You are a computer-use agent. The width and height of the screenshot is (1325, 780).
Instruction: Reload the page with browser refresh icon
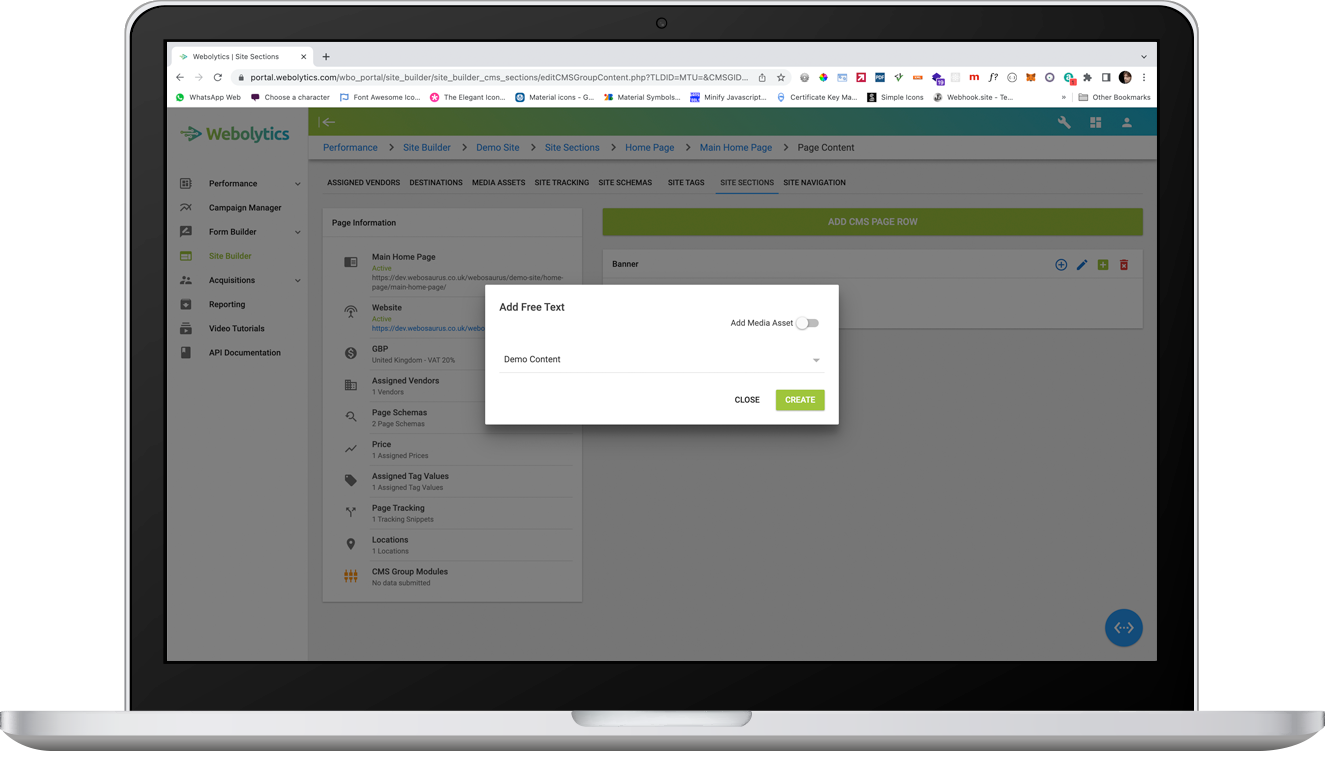[x=217, y=77]
